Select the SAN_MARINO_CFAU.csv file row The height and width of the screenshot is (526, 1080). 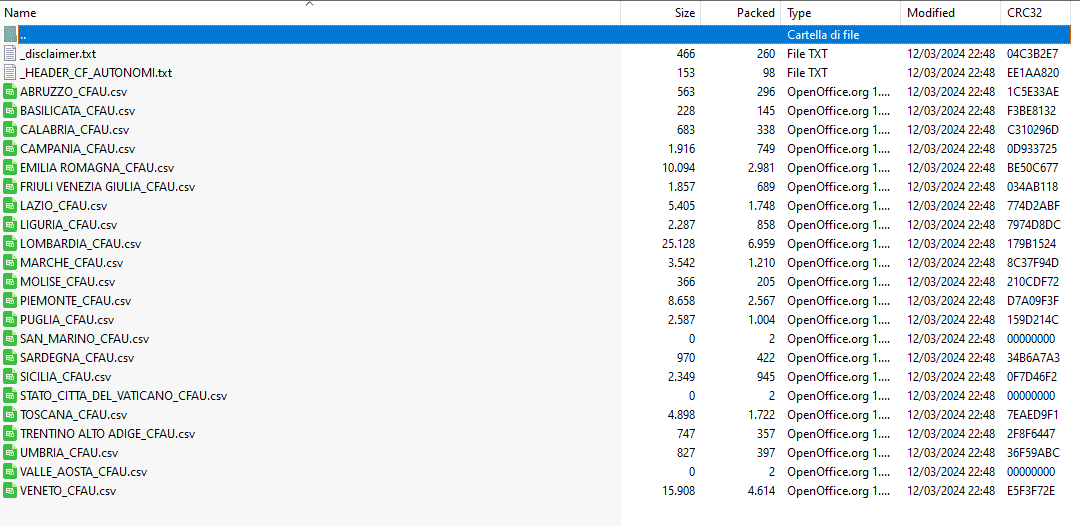pyautogui.click(x=84, y=339)
